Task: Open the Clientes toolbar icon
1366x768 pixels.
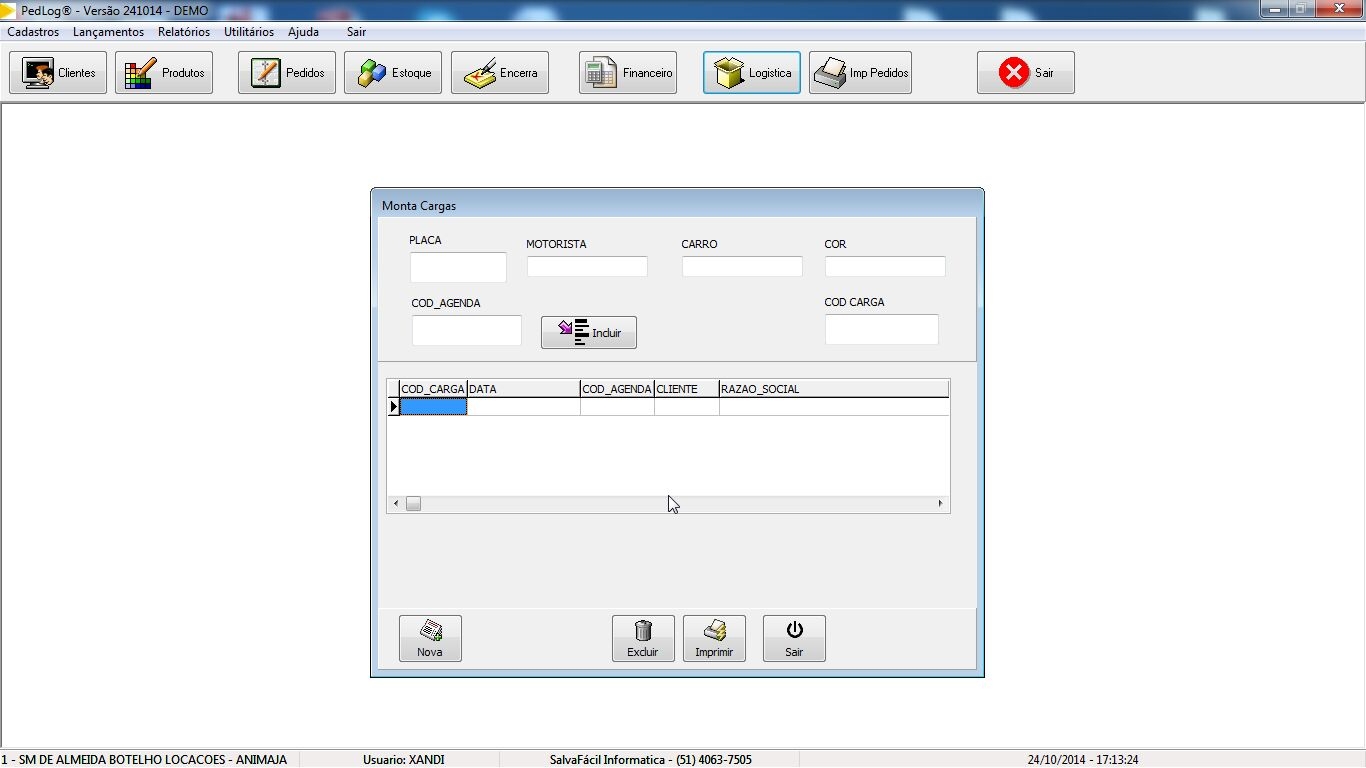Action: tap(39, 73)
